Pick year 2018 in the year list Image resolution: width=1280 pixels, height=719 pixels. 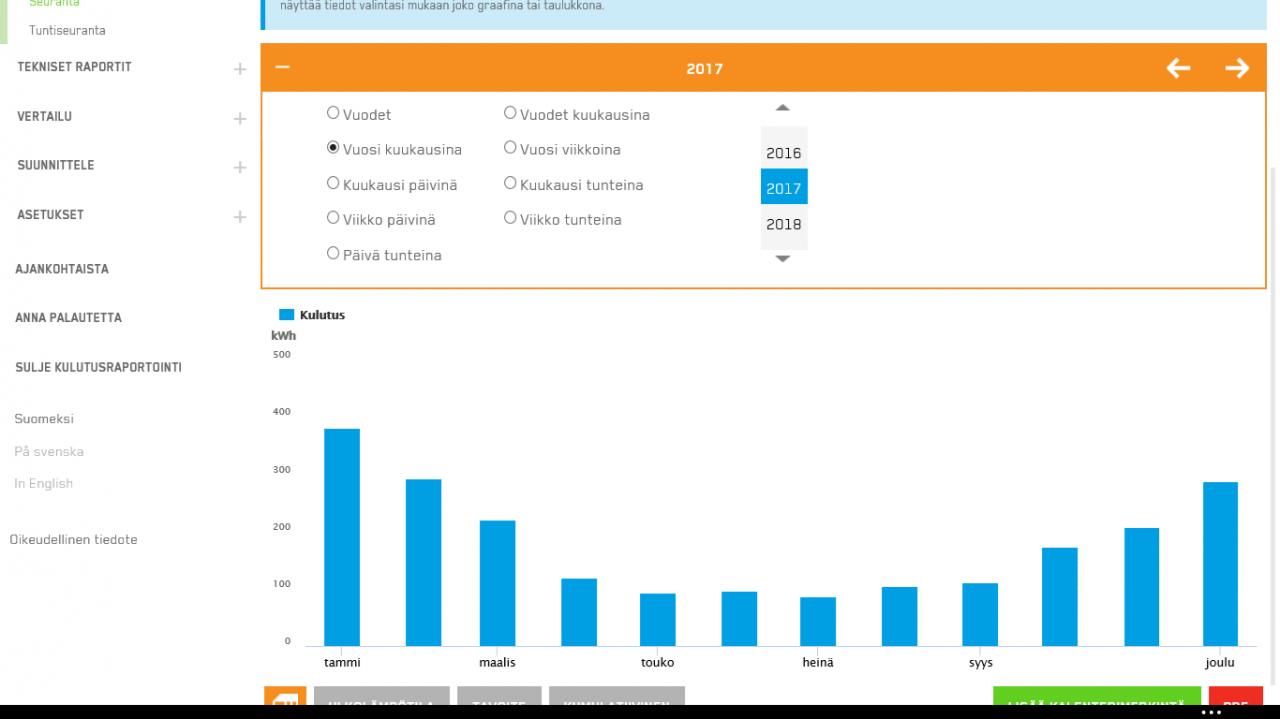point(784,224)
